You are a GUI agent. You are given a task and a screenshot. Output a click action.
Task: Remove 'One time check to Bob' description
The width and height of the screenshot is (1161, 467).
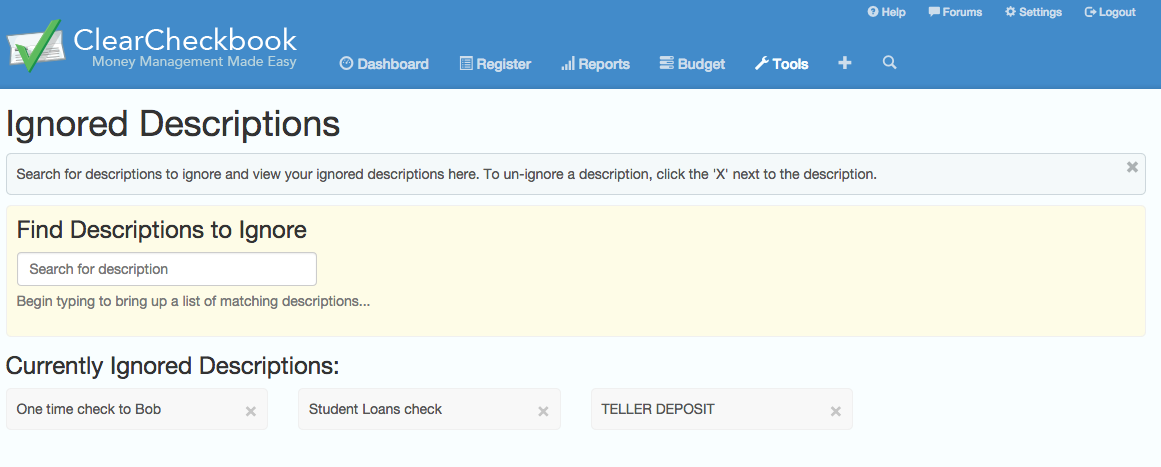click(251, 411)
